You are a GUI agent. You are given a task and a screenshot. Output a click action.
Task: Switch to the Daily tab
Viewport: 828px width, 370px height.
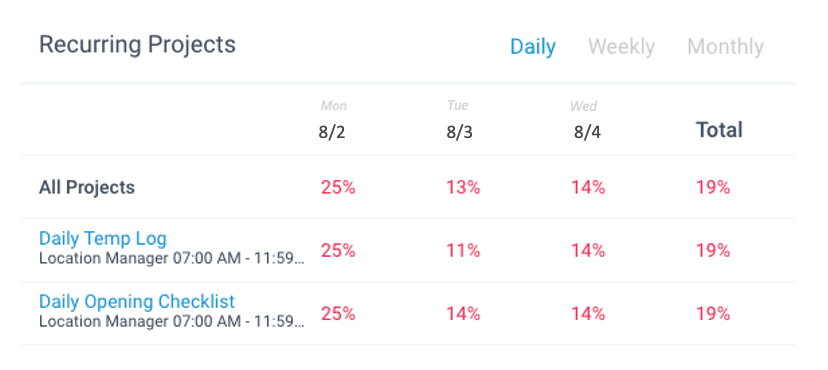[x=532, y=47]
